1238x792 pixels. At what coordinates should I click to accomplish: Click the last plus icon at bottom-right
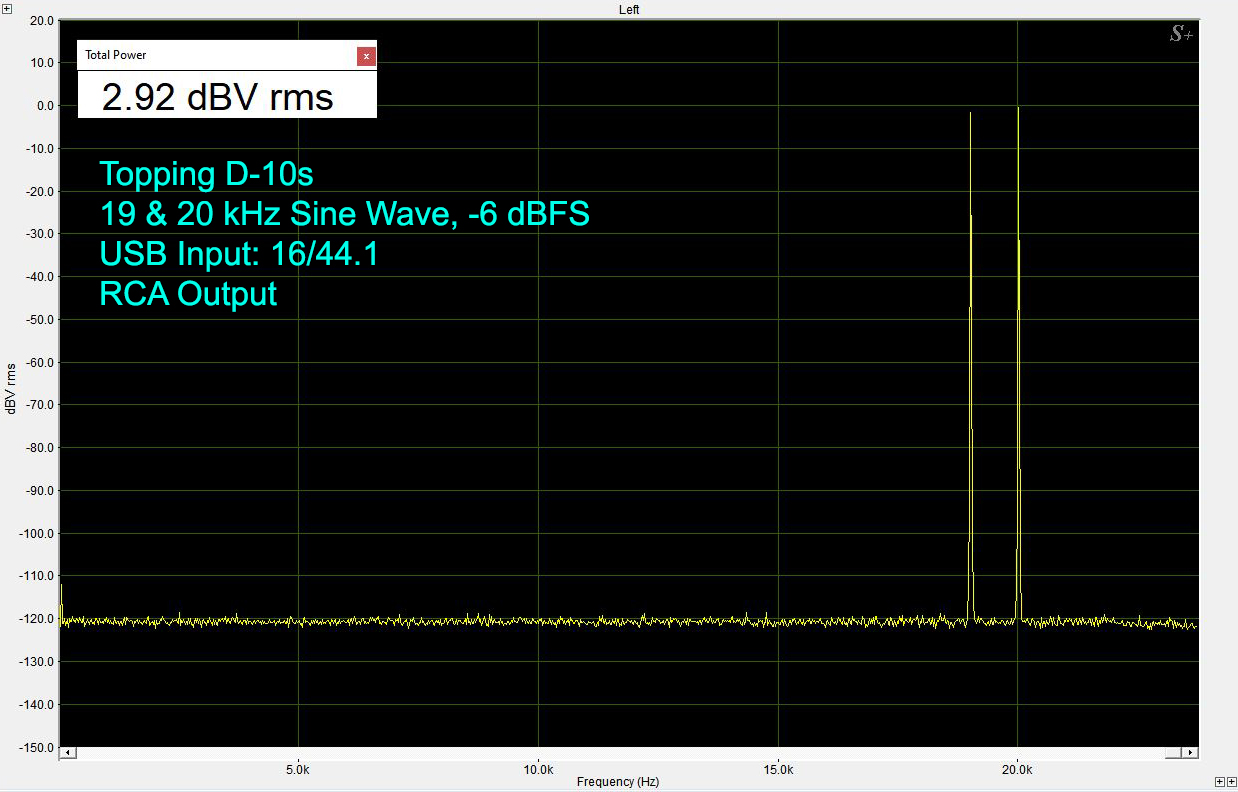tap(1230, 781)
